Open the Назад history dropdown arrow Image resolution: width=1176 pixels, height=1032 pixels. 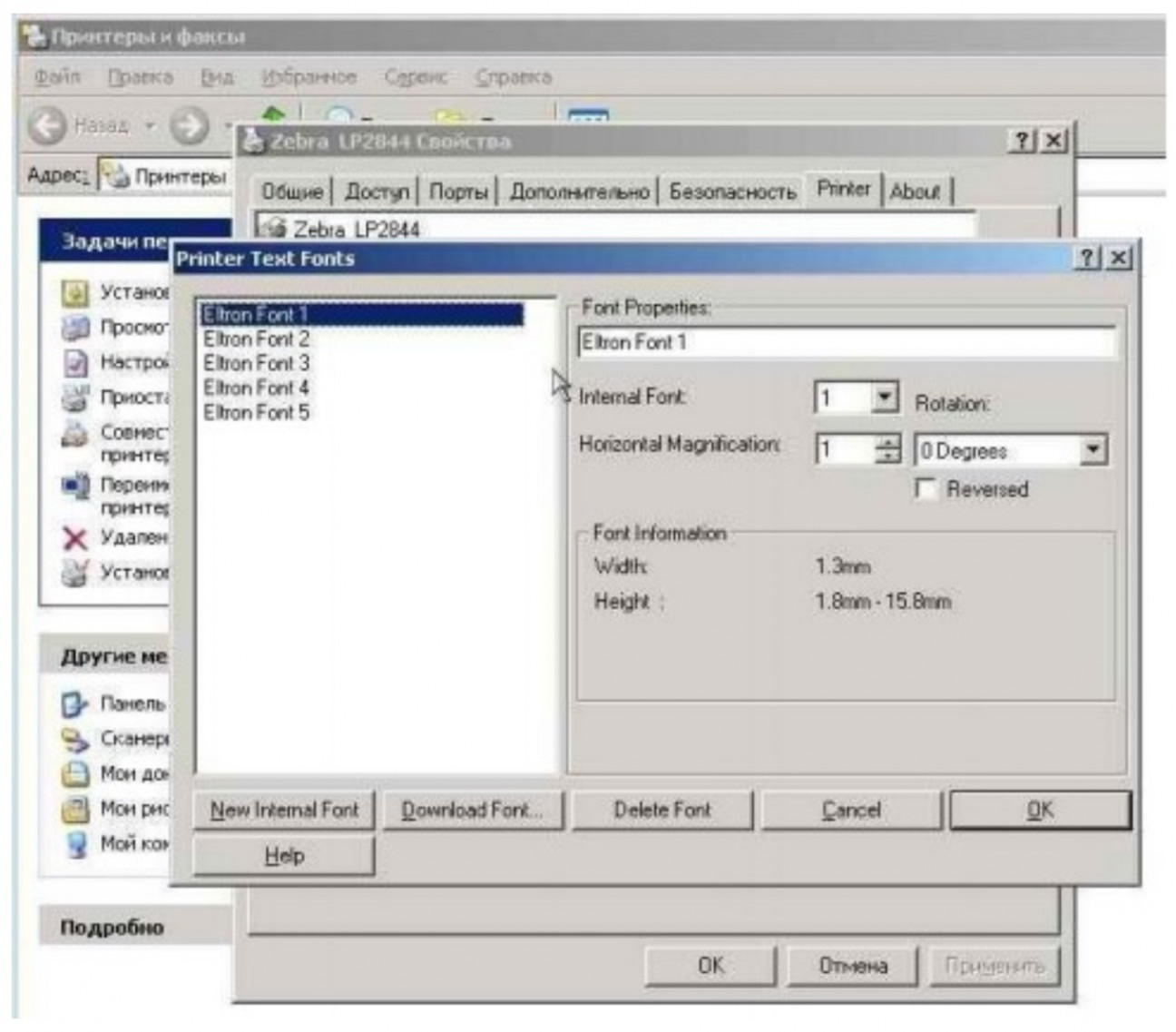click(150, 125)
